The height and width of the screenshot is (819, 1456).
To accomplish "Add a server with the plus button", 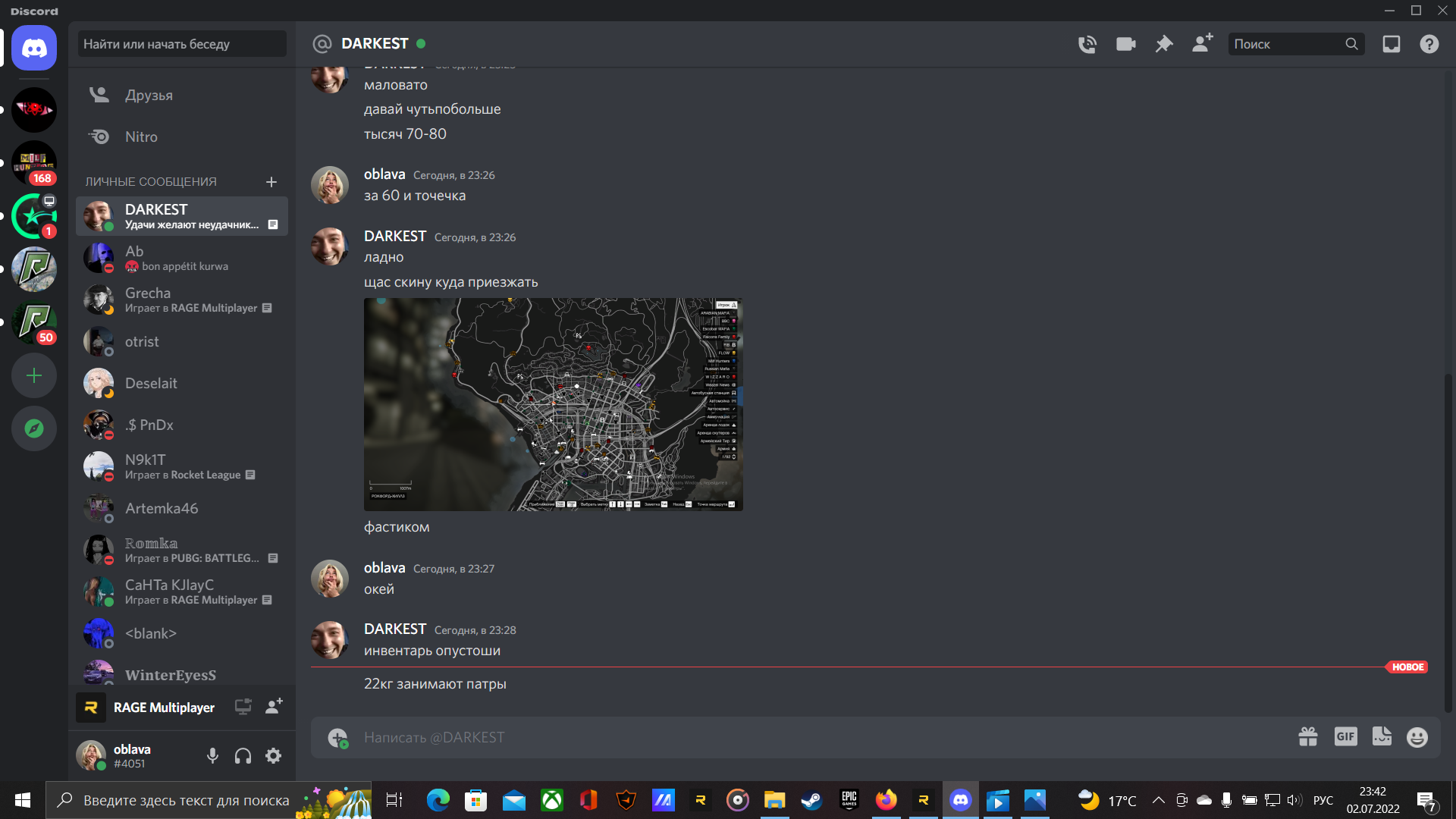I will pyautogui.click(x=34, y=375).
